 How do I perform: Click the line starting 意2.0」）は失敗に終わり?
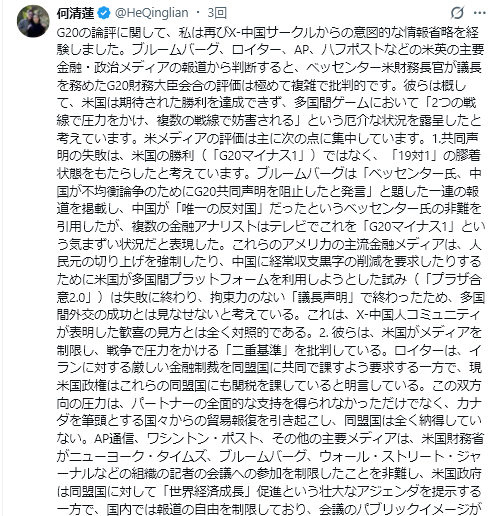tap(270, 297)
